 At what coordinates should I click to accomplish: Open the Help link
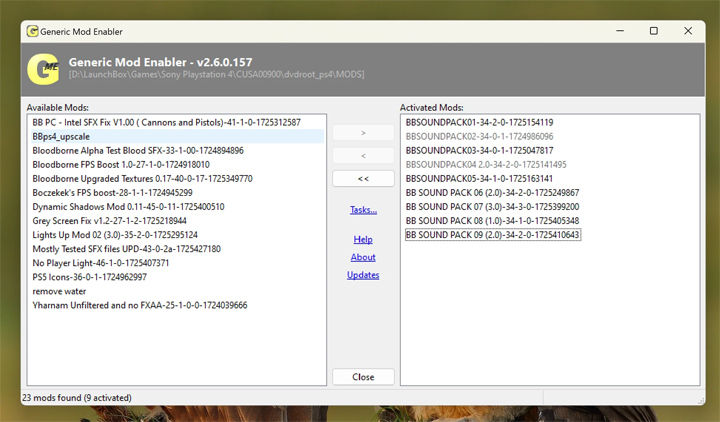coord(363,240)
